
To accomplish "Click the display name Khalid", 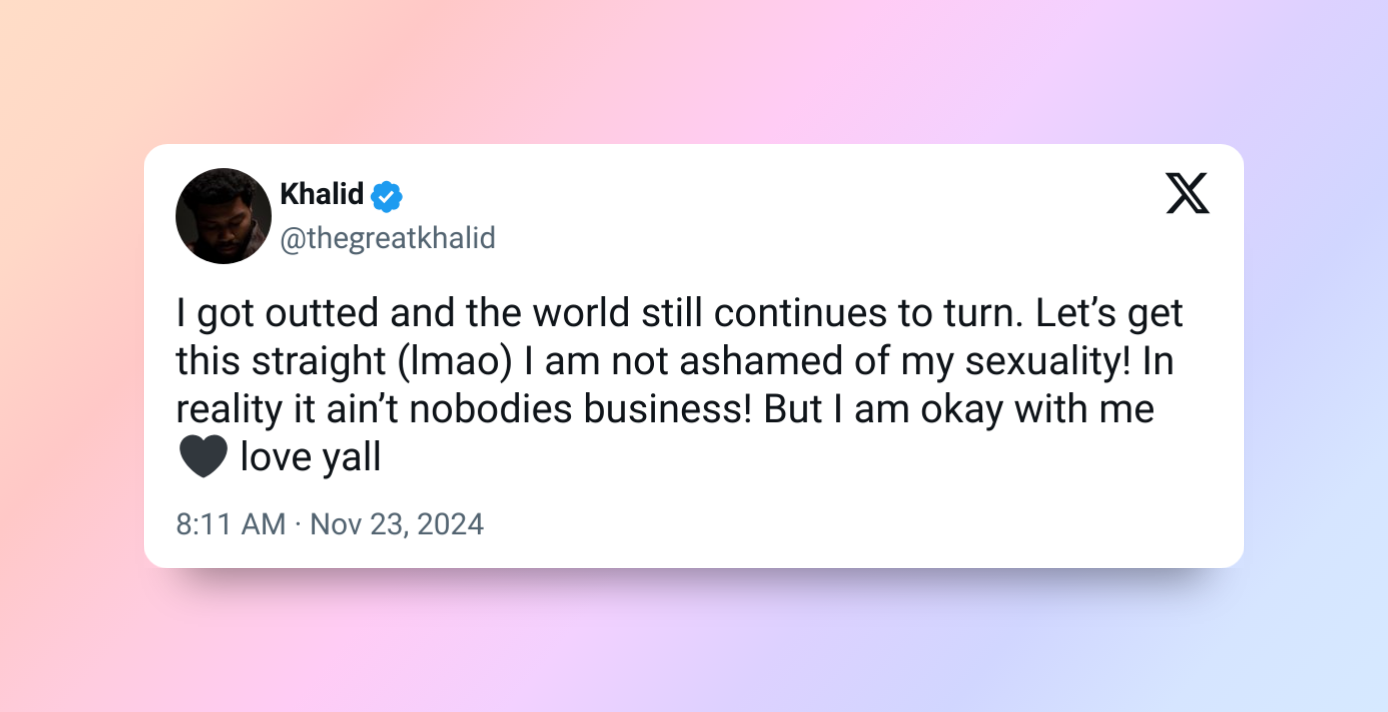I will tap(321, 194).
